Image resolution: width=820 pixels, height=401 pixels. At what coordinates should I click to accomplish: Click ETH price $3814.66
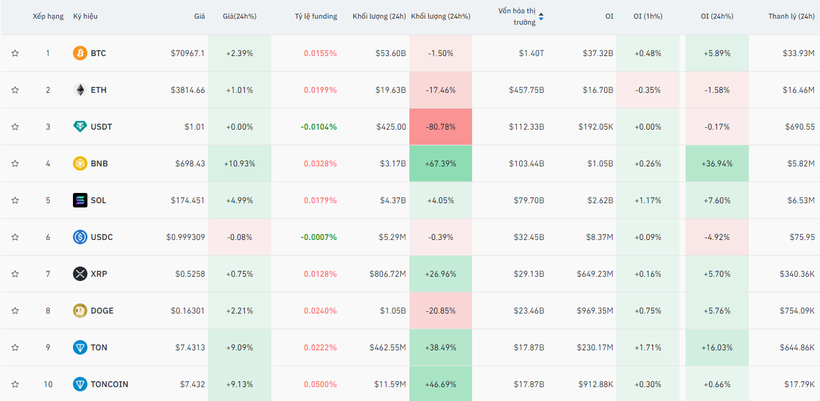(x=188, y=90)
